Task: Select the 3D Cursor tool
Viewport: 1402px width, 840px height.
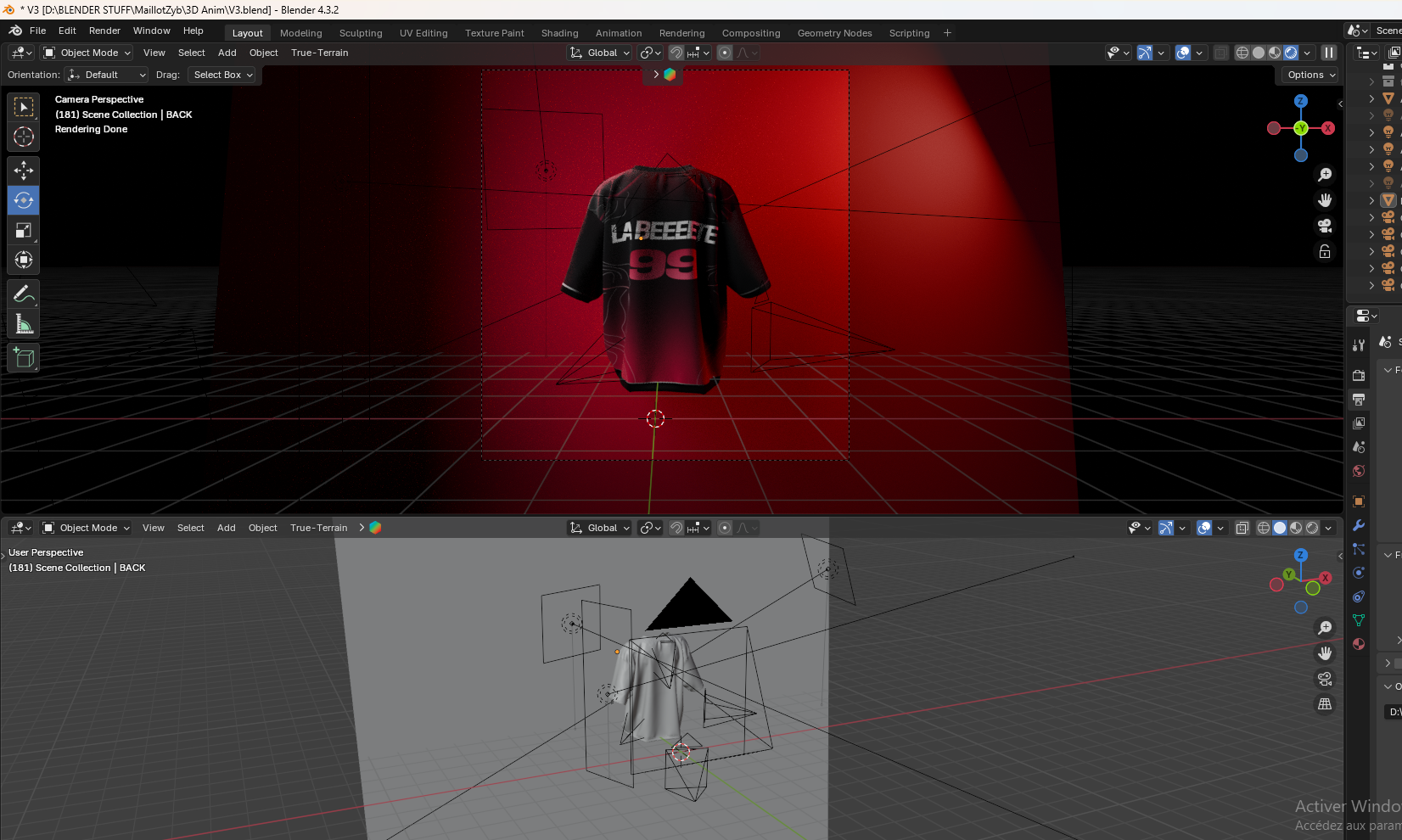Action: [24, 137]
